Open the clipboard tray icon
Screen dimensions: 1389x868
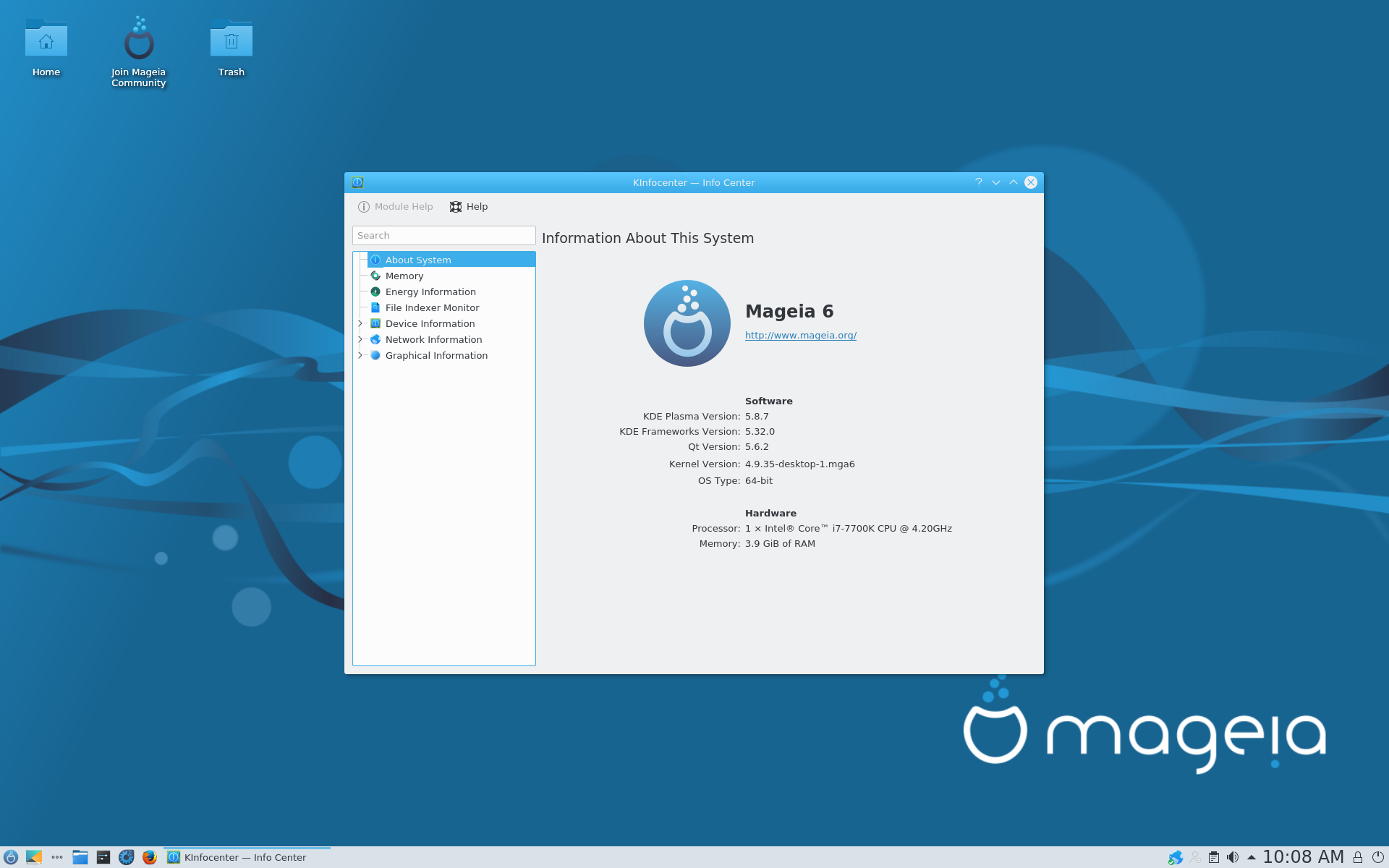pyautogui.click(x=1214, y=857)
